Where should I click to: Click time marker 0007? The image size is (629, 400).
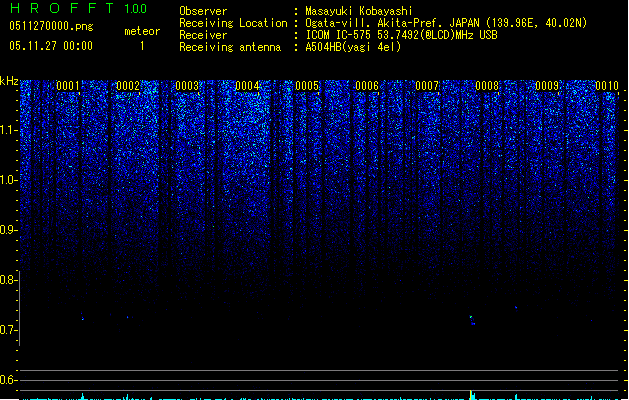(x=427, y=86)
